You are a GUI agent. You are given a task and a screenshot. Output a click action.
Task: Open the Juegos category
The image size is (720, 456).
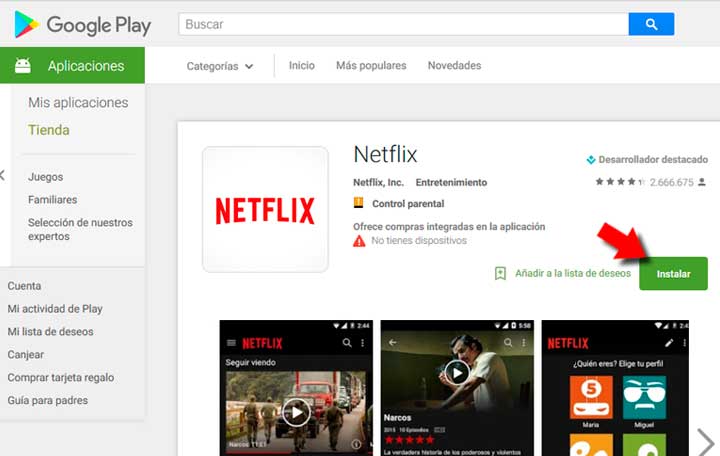tap(45, 177)
